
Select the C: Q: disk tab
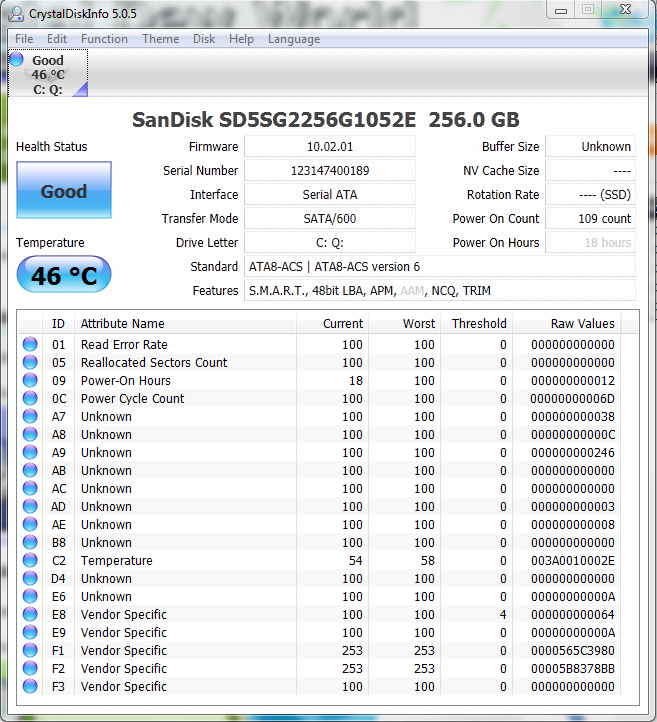(48, 75)
